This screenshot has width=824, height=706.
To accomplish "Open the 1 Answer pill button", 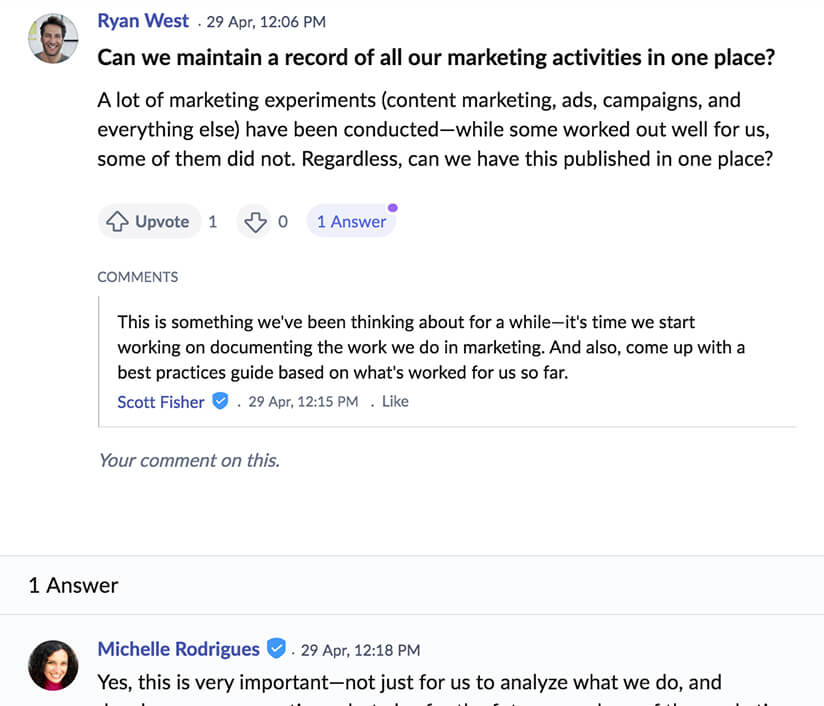I will click(x=351, y=221).
